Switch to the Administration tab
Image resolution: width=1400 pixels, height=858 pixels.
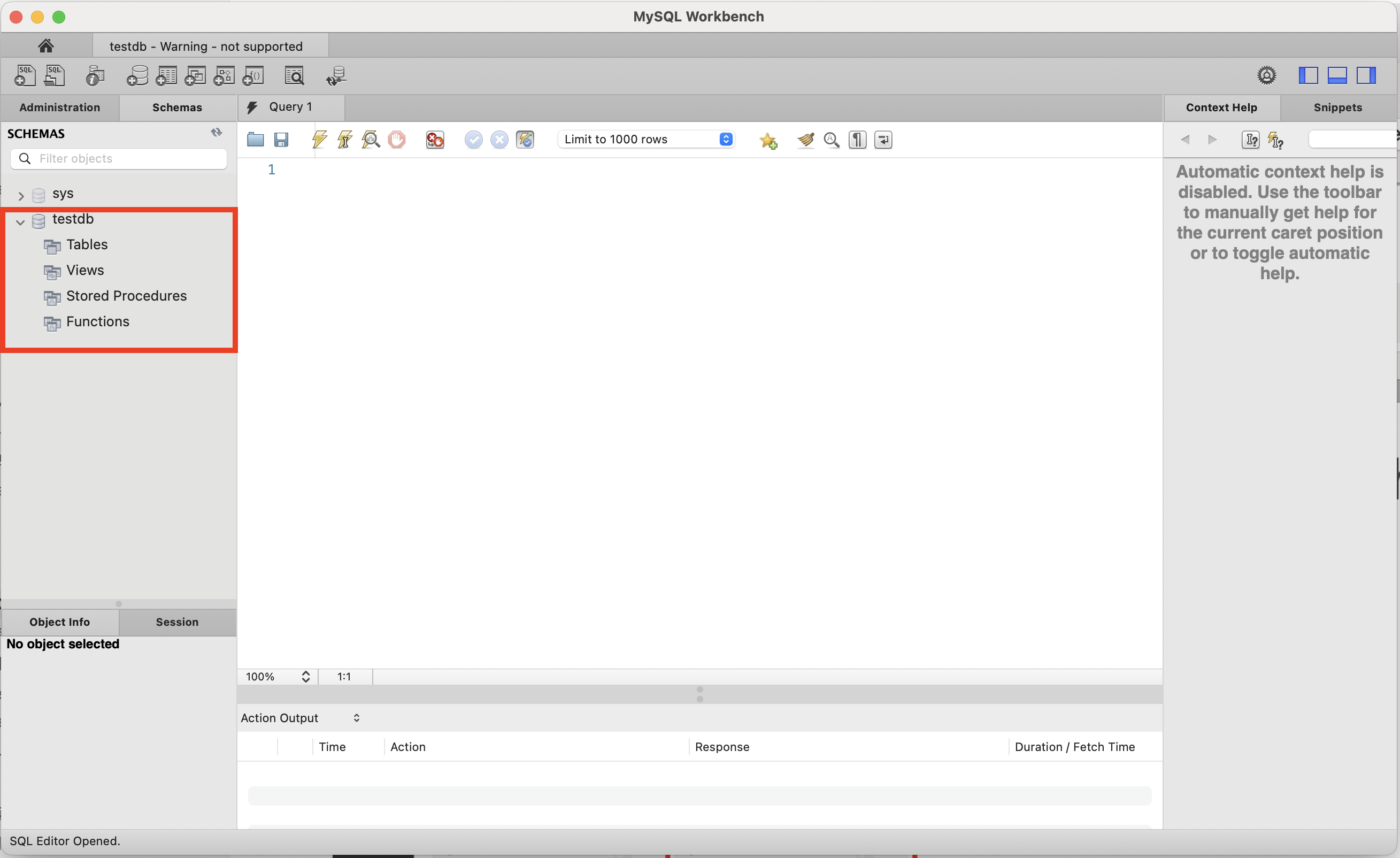(60, 108)
